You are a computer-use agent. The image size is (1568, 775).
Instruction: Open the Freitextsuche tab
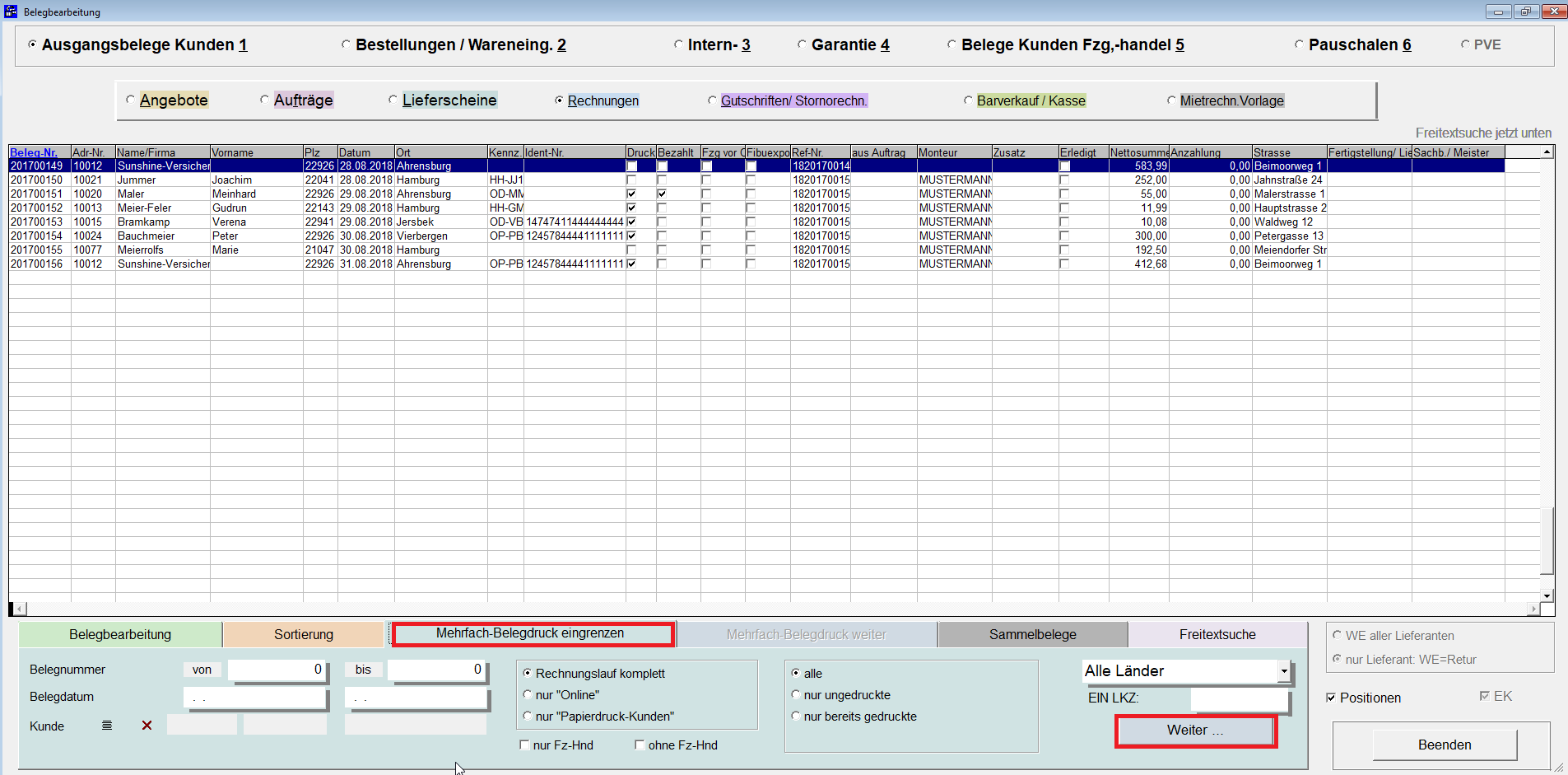[x=1217, y=634]
